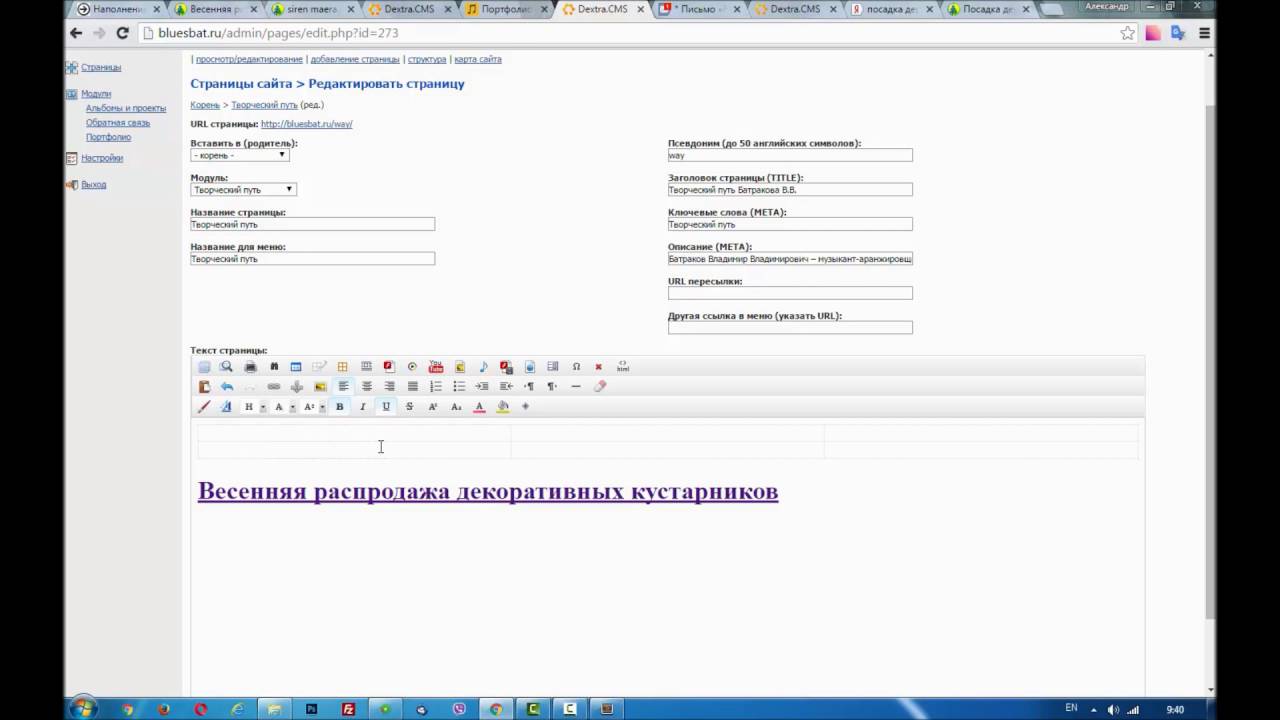Center align the text
The width and height of the screenshot is (1280, 720).
(367, 387)
